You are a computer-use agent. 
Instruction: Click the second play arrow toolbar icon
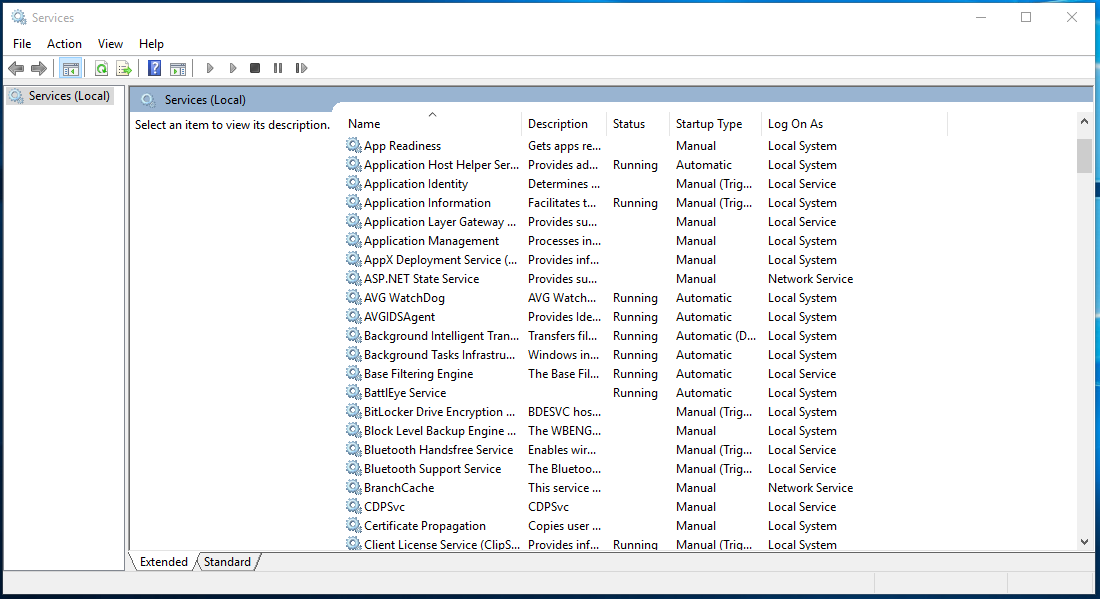pos(233,68)
